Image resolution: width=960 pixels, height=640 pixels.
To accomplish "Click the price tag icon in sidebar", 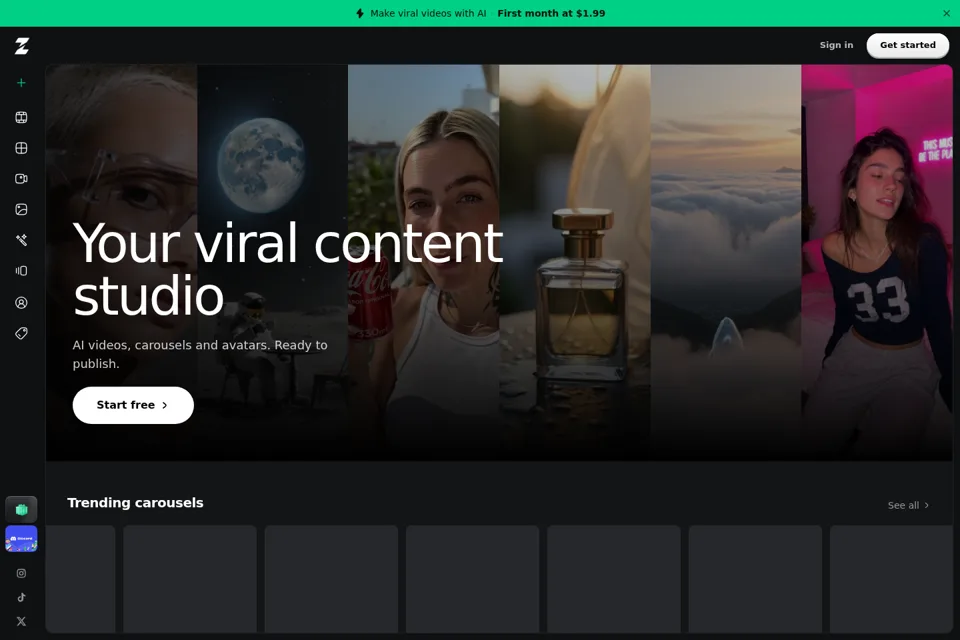I will (21, 333).
